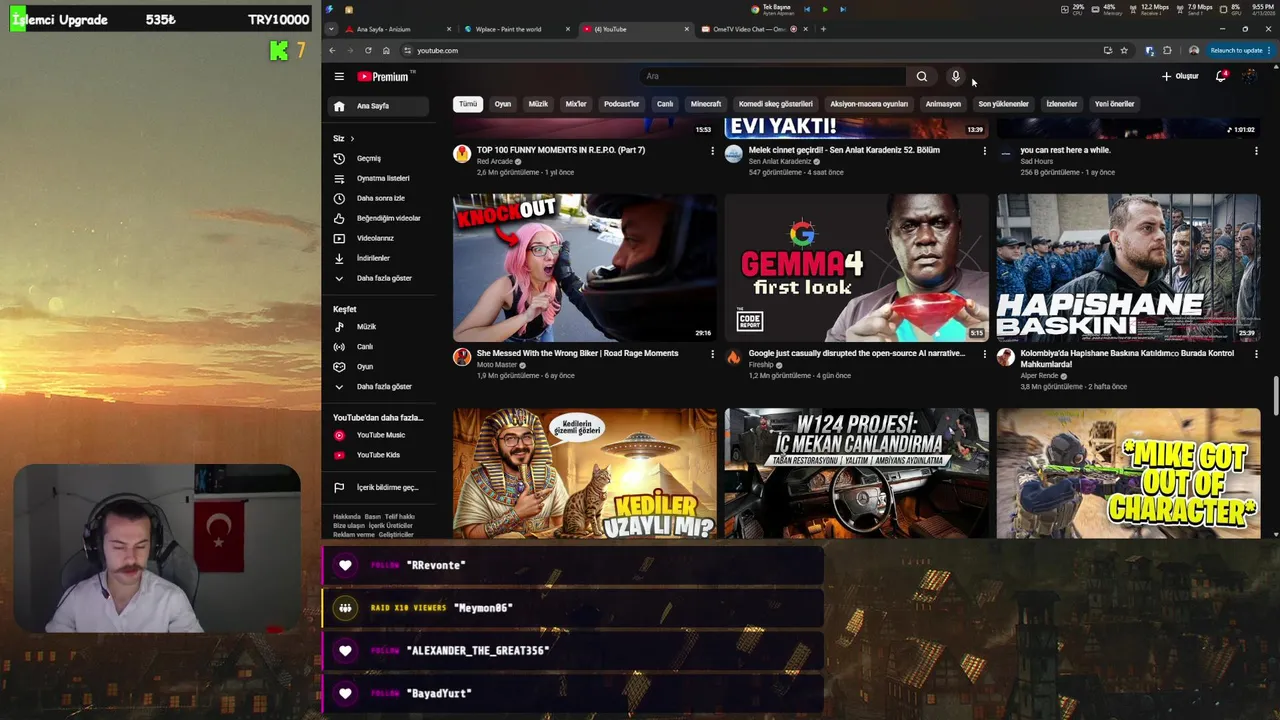
Task: Switch to the OmeTV Video Chat tab
Action: pyautogui.click(x=754, y=29)
